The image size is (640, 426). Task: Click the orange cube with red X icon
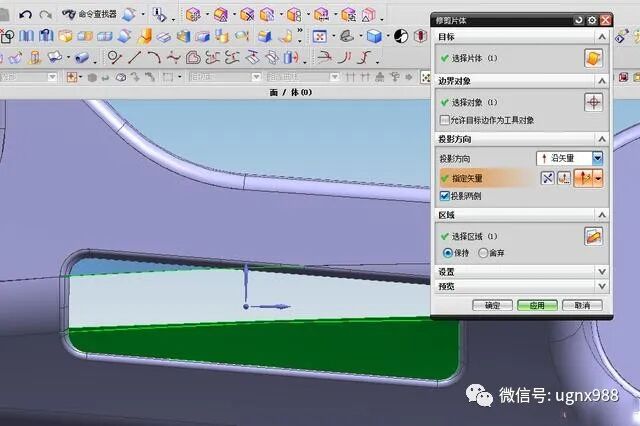point(247,15)
